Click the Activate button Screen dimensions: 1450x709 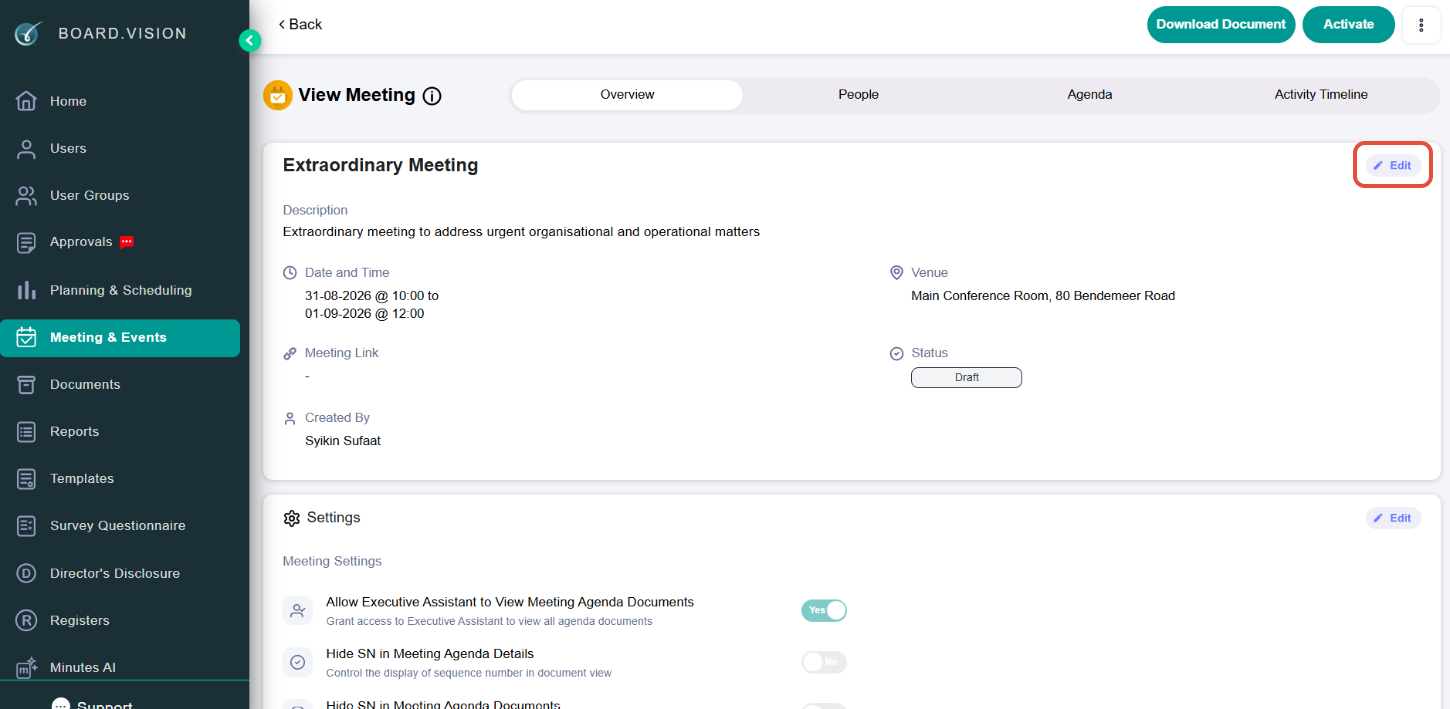pos(1348,25)
